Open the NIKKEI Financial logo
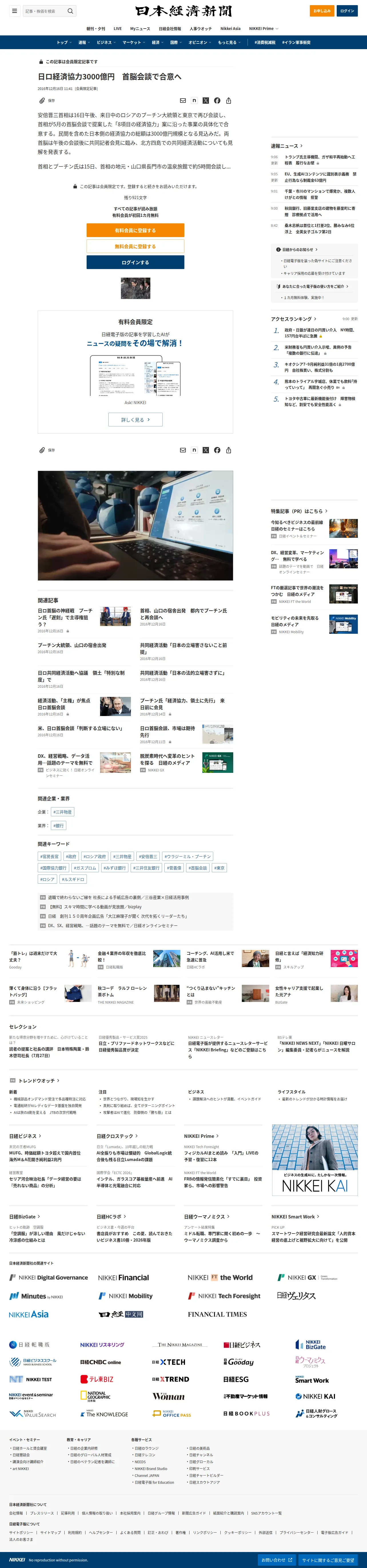The width and height of the screenshot is (367, 1568). click(x=123, y=1278)
